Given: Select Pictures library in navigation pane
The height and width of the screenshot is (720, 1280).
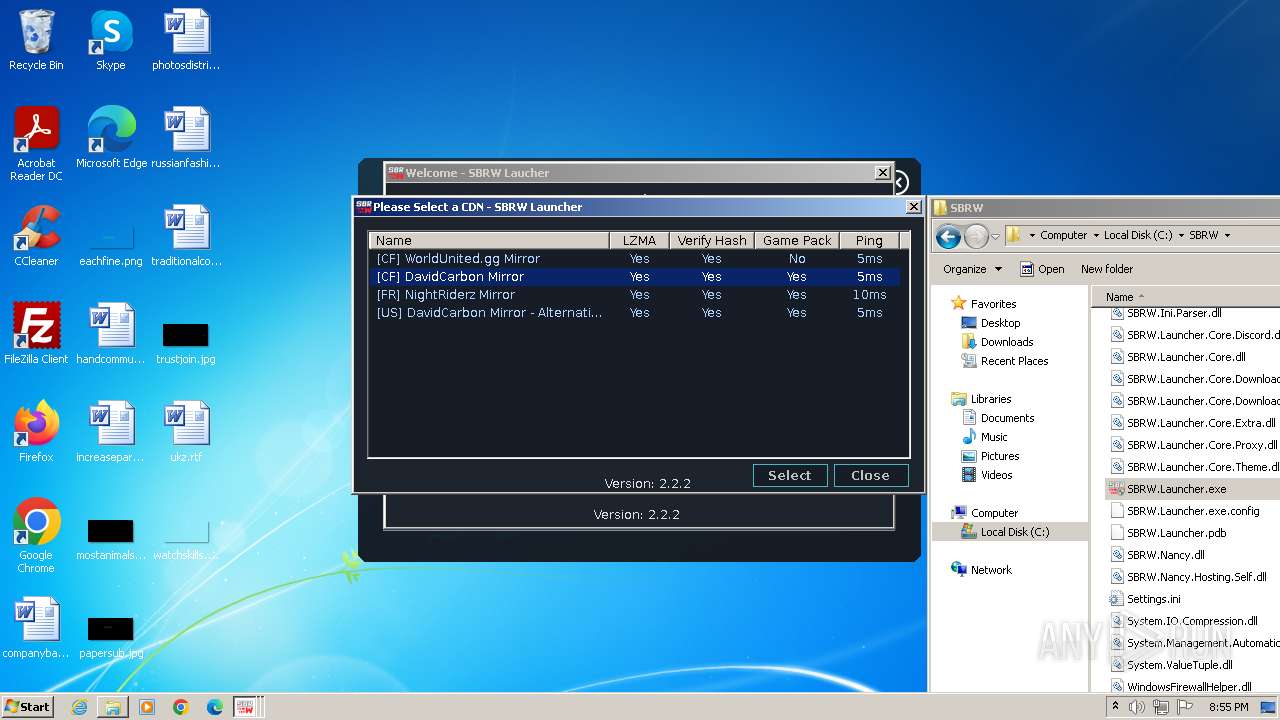Looking at the screenshot, I should coord(1000,456).
